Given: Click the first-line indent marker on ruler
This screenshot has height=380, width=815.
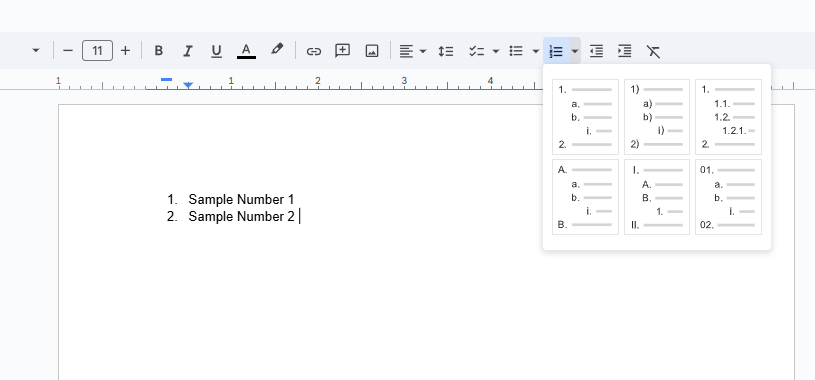Looking at the screenshot, I should (166, 80).
